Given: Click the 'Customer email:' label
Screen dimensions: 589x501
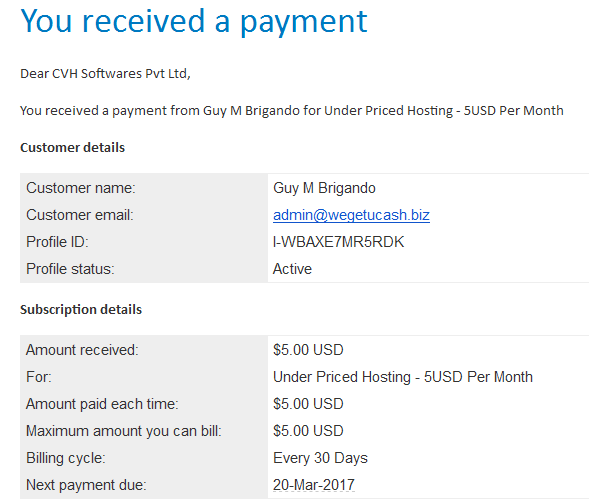Looking at the screenshot, I should click(x=80, y=215).
